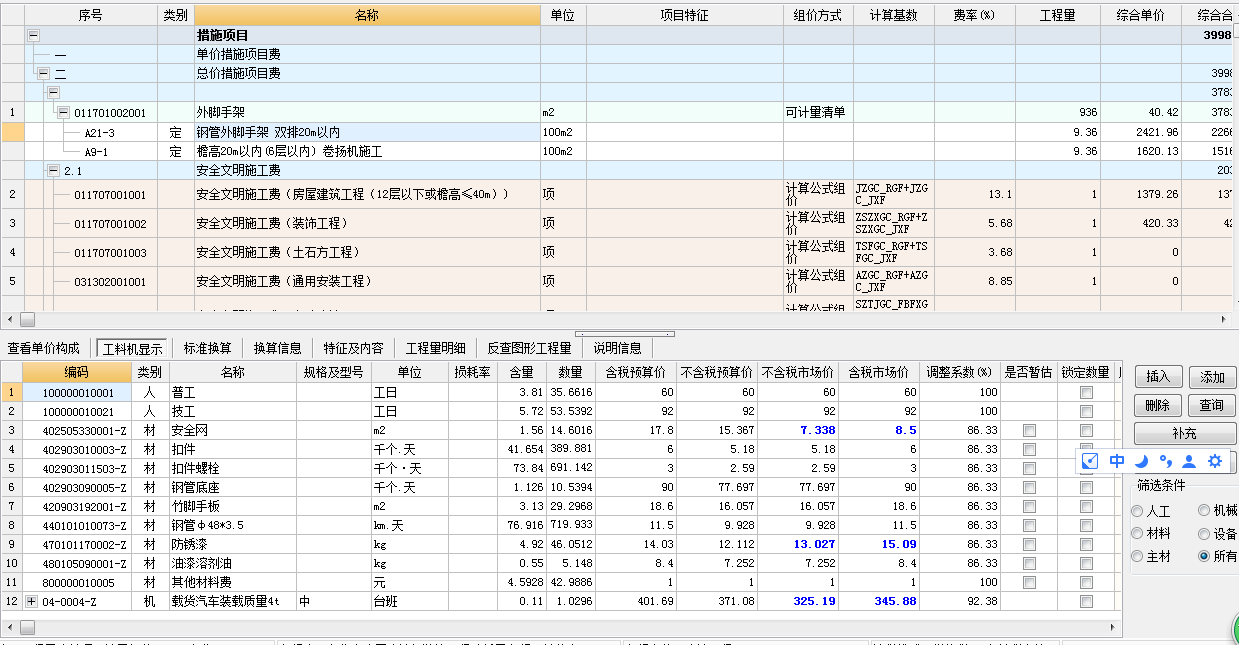Click the 钢管Φ48*3.5 name cell
1239x645 pixels.
pos(232,525)
